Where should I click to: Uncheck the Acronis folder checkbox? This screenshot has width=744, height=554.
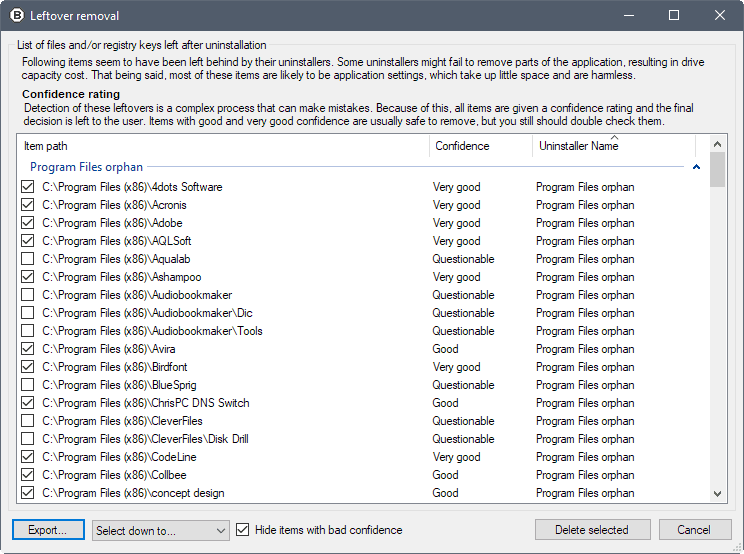point(28,205)
